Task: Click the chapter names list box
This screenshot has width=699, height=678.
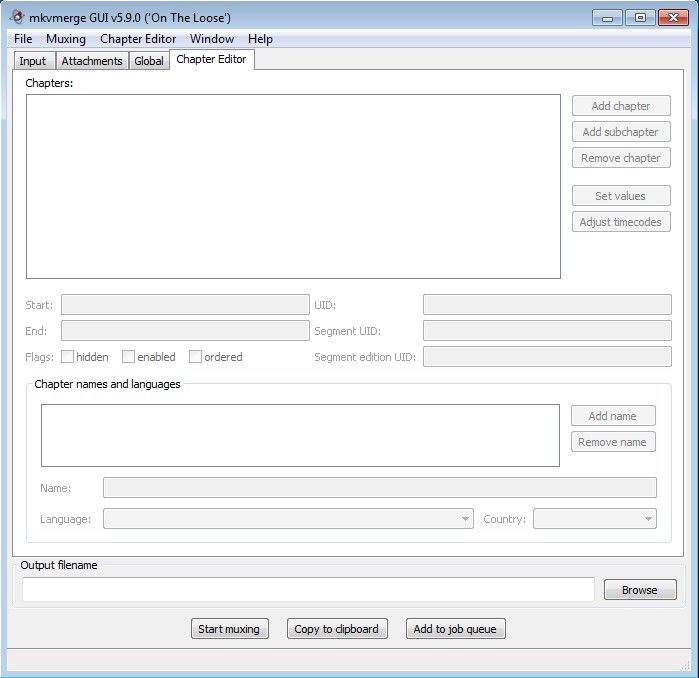Action: click(300, 436)
